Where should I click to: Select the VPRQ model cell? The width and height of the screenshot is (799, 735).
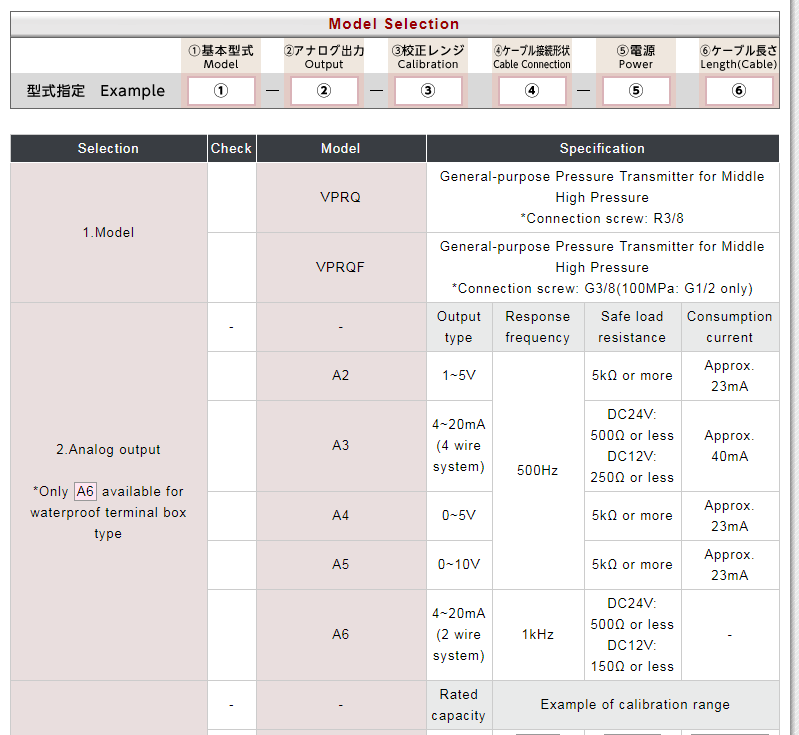341,198
